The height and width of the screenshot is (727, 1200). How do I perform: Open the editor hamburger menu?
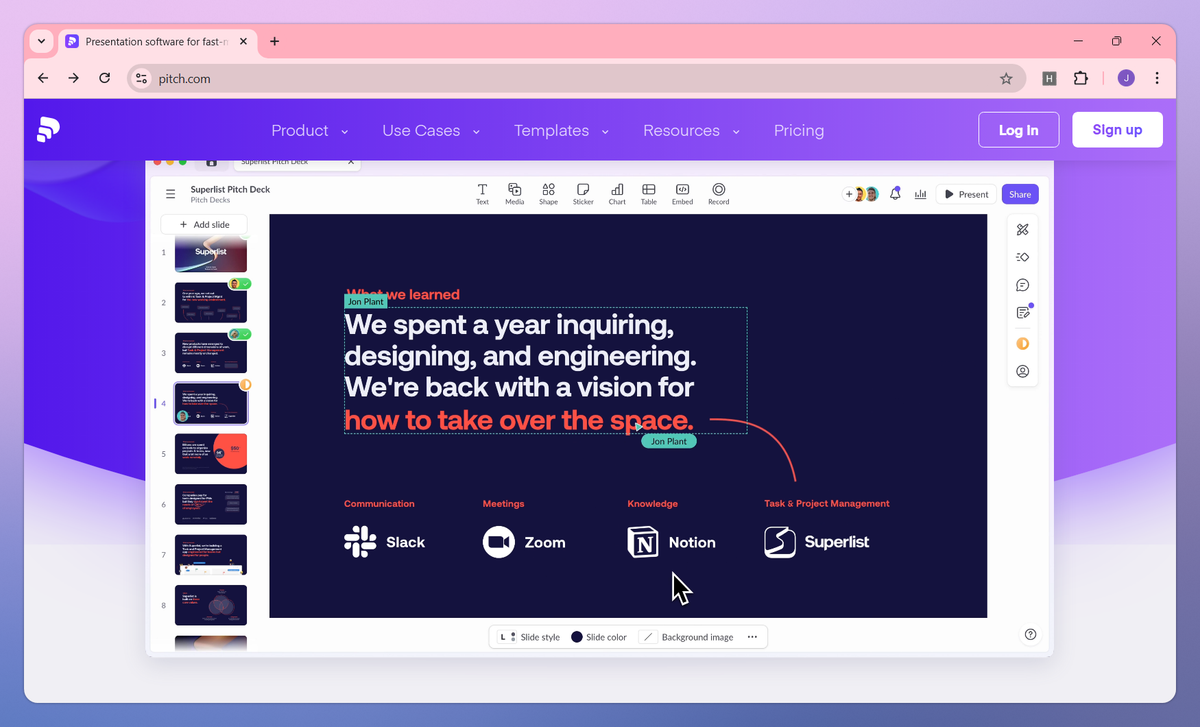[171, 194]
